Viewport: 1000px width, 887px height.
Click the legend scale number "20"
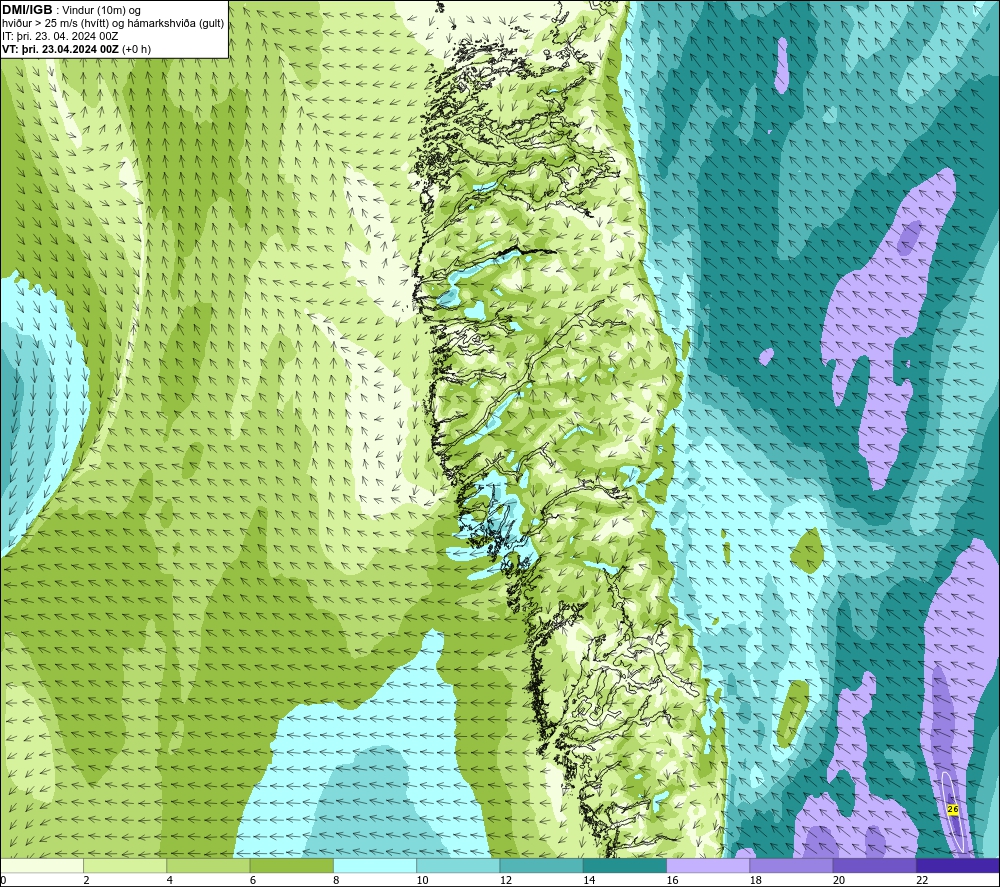[x=839, y=880]
